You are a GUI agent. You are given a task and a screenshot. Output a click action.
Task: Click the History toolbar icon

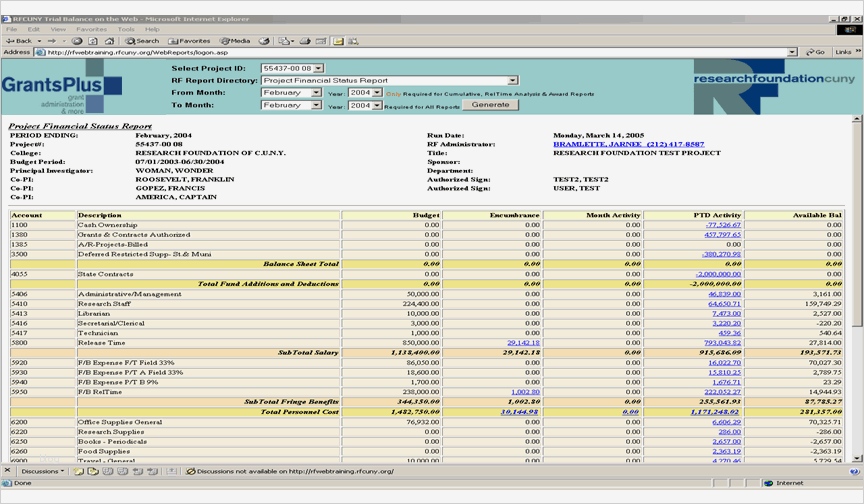(264, 41)
